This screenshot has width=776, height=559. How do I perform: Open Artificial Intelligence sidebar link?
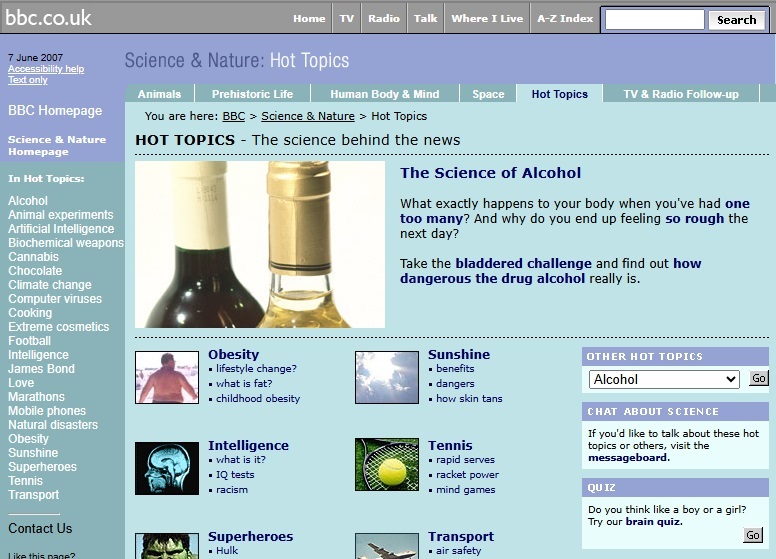[x=61, y=229]
